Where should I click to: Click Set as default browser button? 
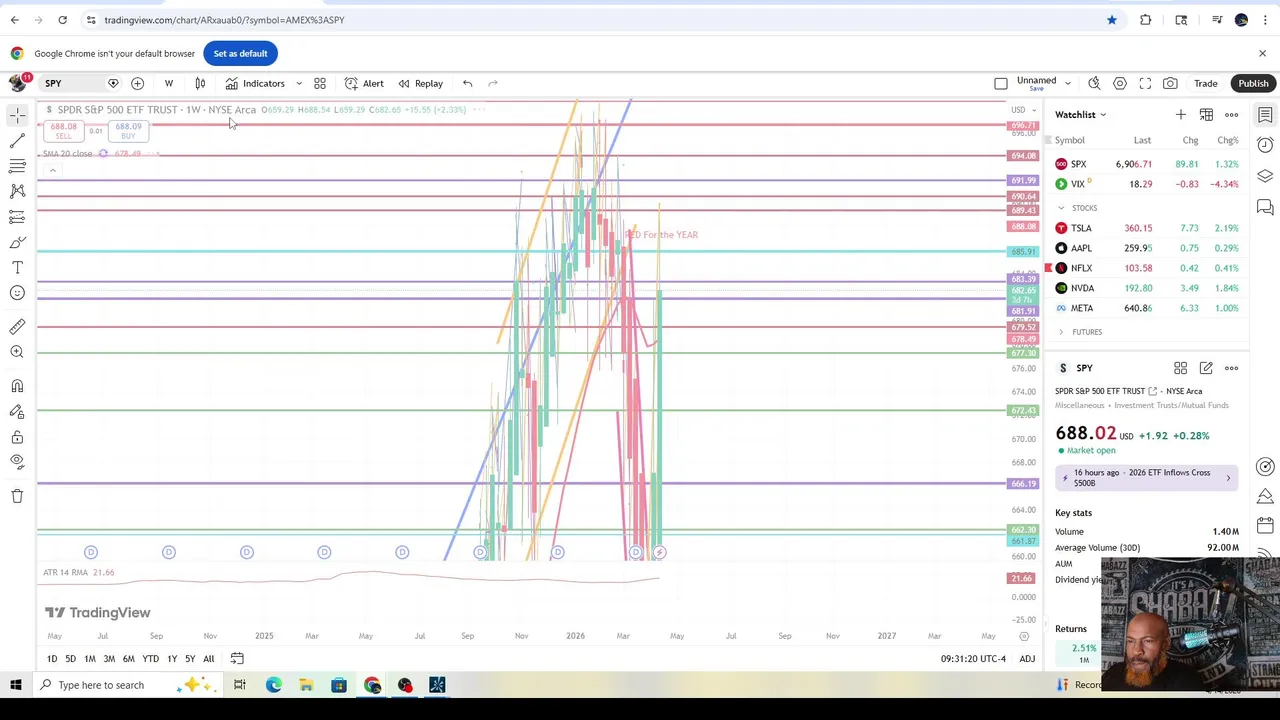[x=240, y=53]
